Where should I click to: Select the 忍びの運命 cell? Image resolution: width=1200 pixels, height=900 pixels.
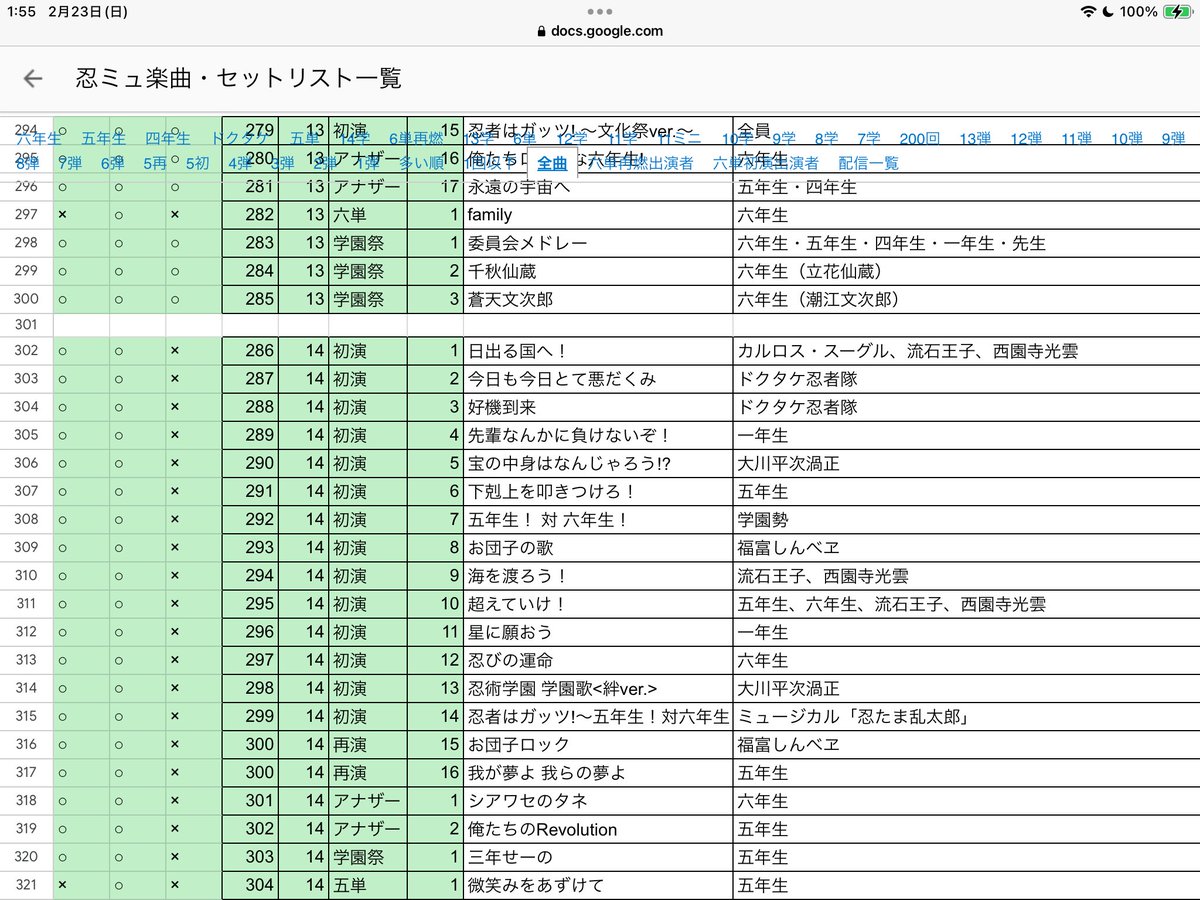(598, 660)
